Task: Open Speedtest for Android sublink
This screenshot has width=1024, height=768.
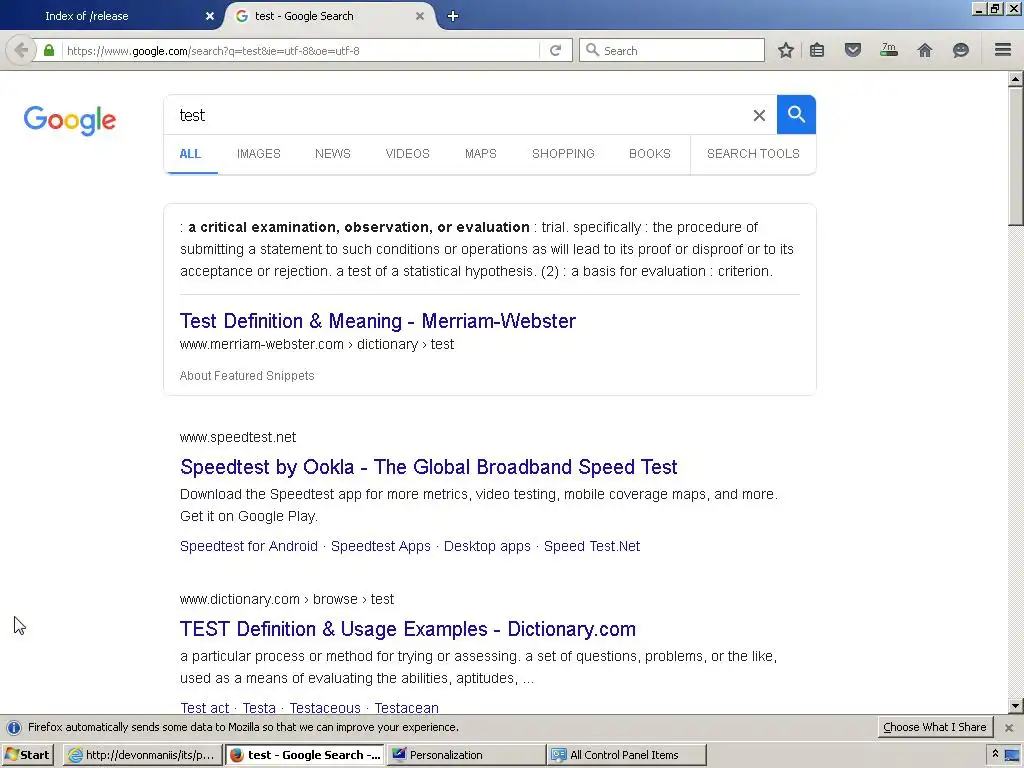Action: coord(249,546)
